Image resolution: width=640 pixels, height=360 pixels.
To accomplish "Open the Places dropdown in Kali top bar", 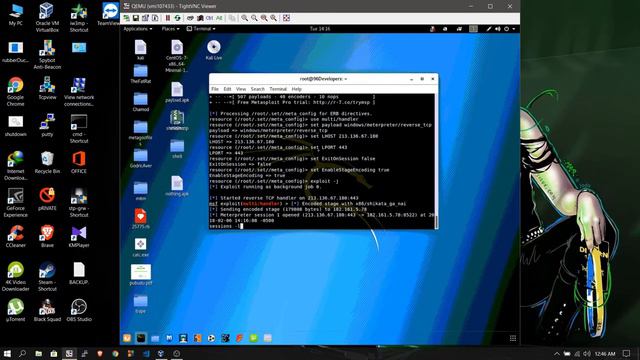I will pos(170,29).
